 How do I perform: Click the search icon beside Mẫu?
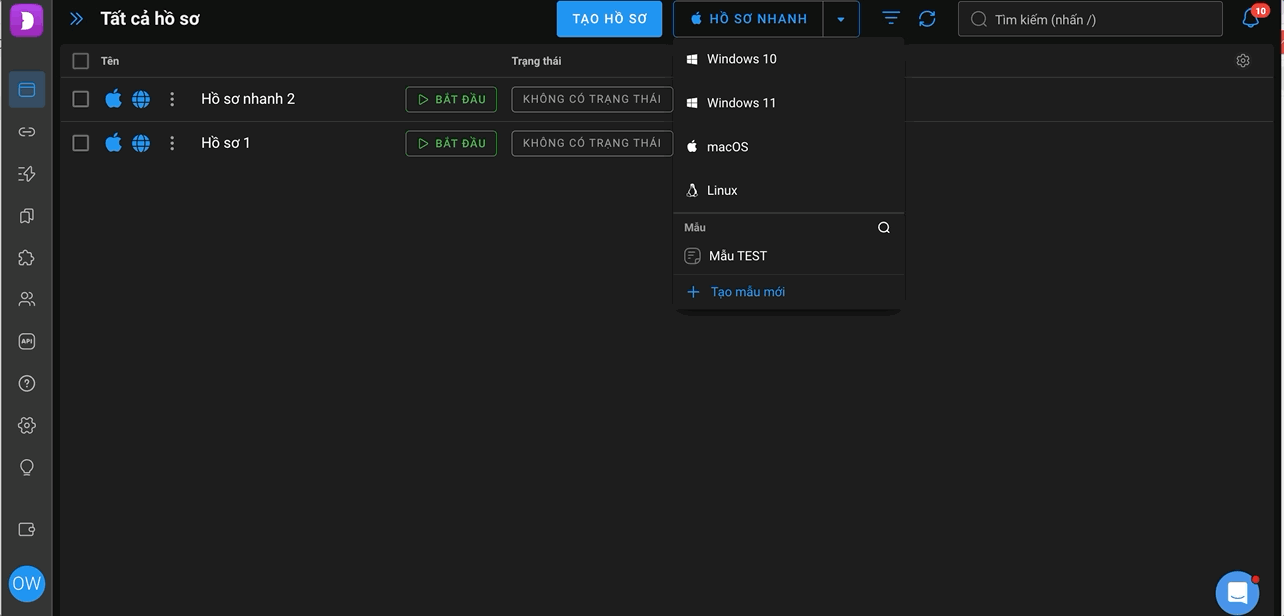(884, 228)
